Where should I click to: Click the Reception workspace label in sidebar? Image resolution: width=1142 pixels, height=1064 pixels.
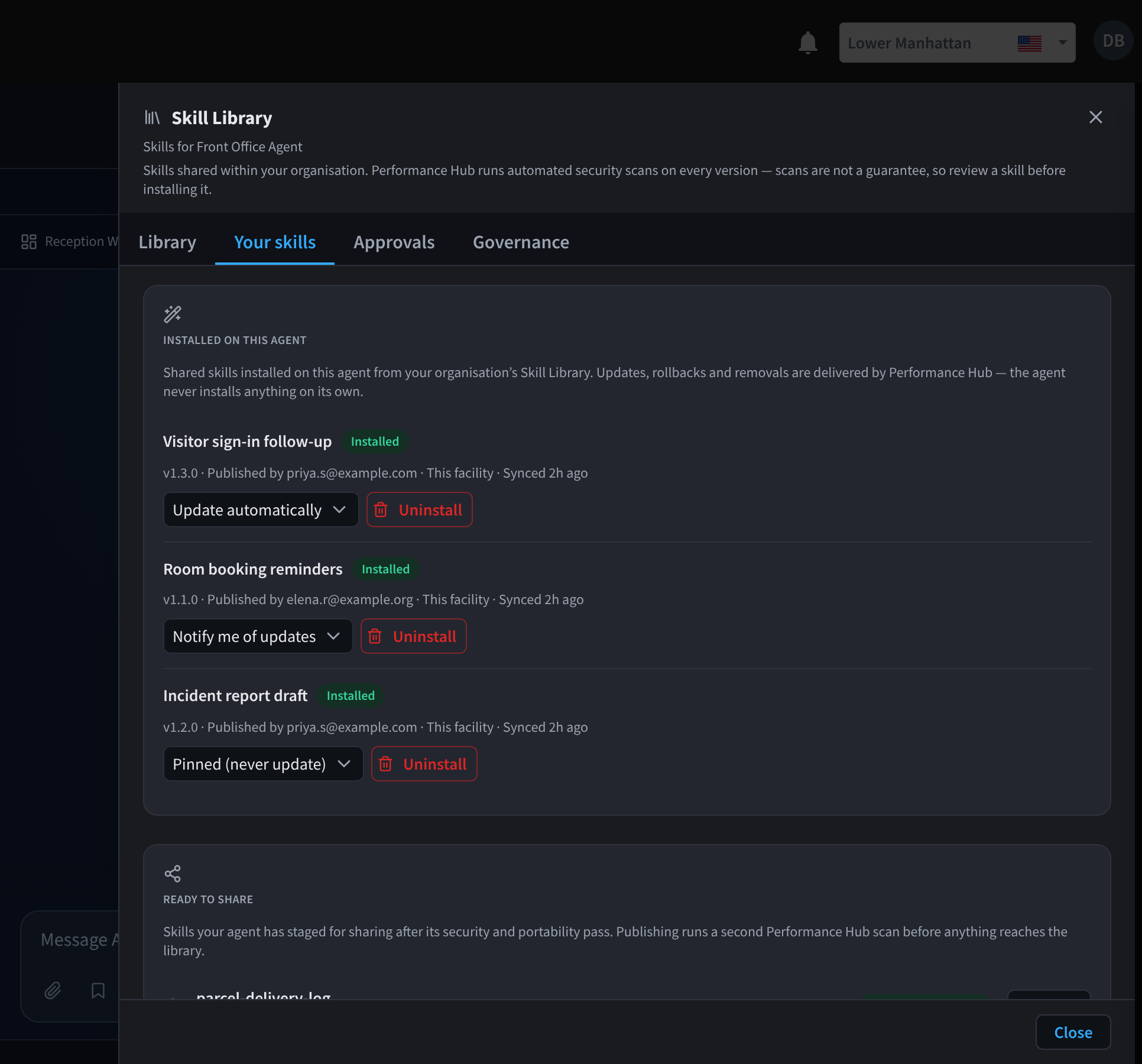coord(82,242)
